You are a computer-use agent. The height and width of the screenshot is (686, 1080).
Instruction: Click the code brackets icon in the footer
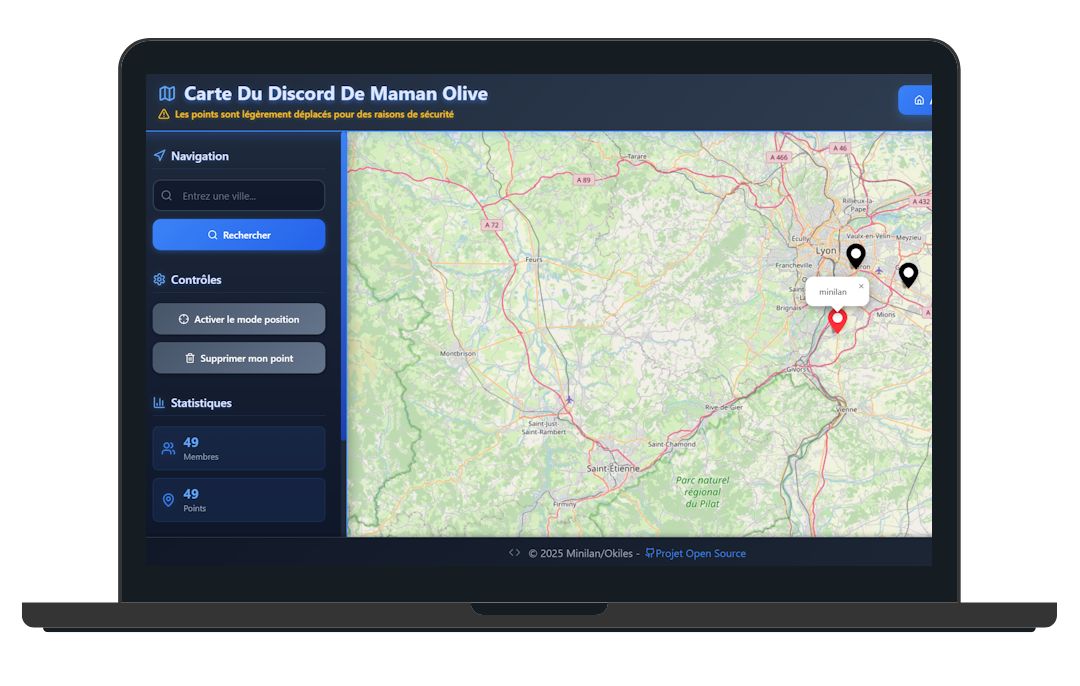[x=514, y=552]
